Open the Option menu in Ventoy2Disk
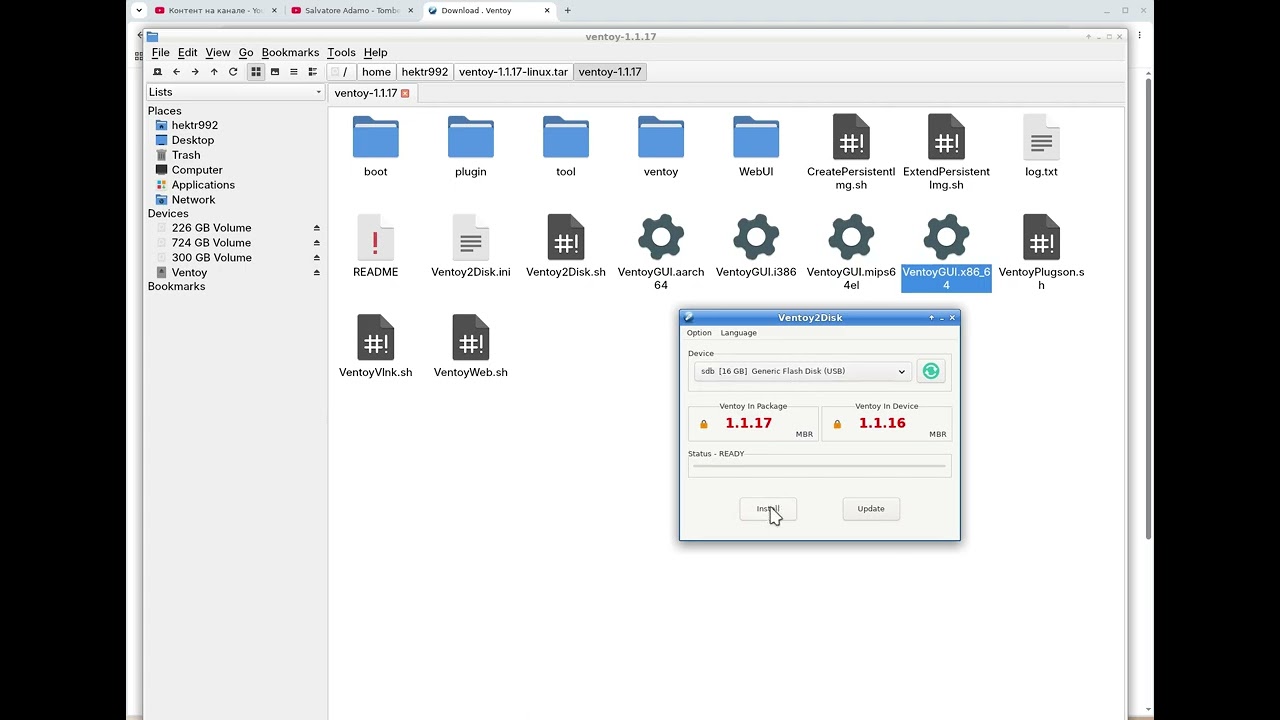The width and height of the screenshot is (1280, 720). tap(699, 333)
